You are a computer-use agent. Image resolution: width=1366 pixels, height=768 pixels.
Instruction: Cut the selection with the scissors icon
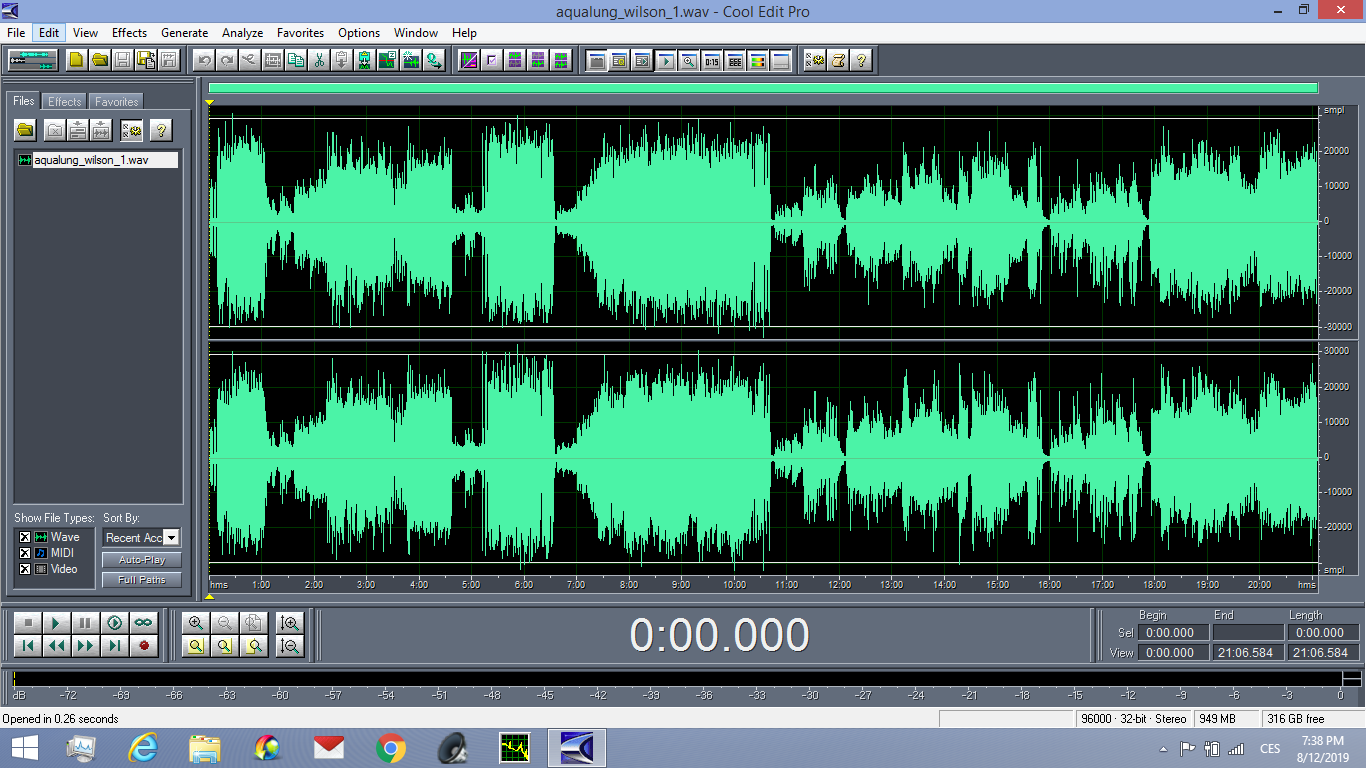click(319, 60)
